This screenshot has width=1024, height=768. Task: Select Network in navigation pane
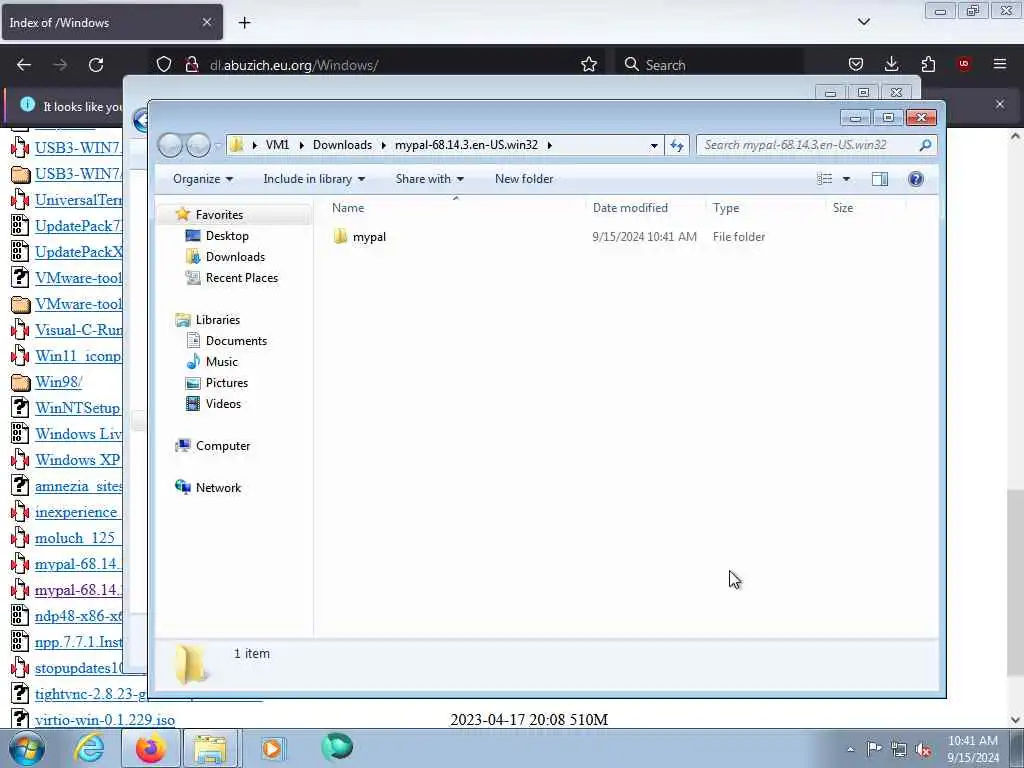(x=218, y=488)
